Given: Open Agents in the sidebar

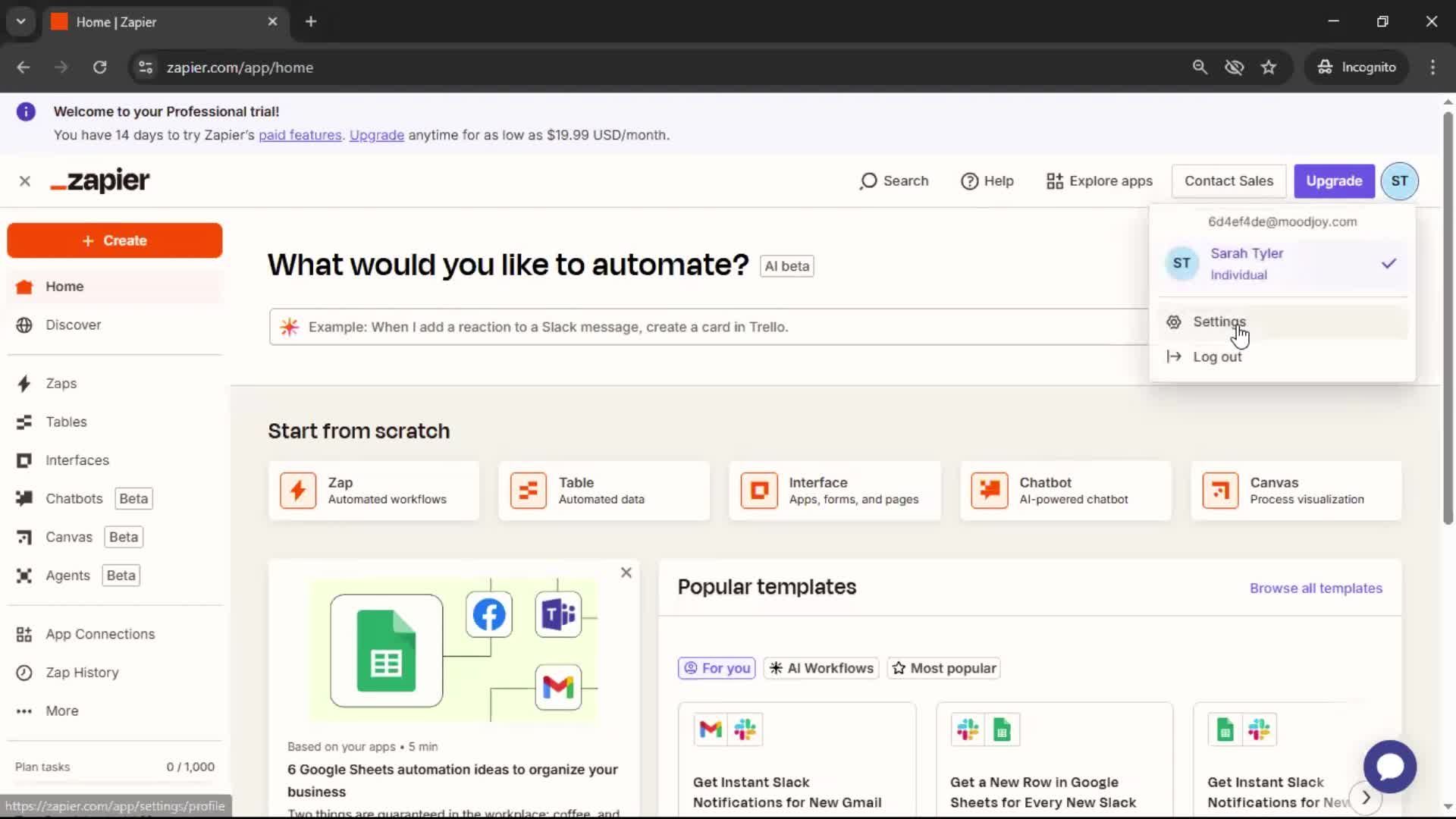Looking at the screenshot, I should coord(114,576).
